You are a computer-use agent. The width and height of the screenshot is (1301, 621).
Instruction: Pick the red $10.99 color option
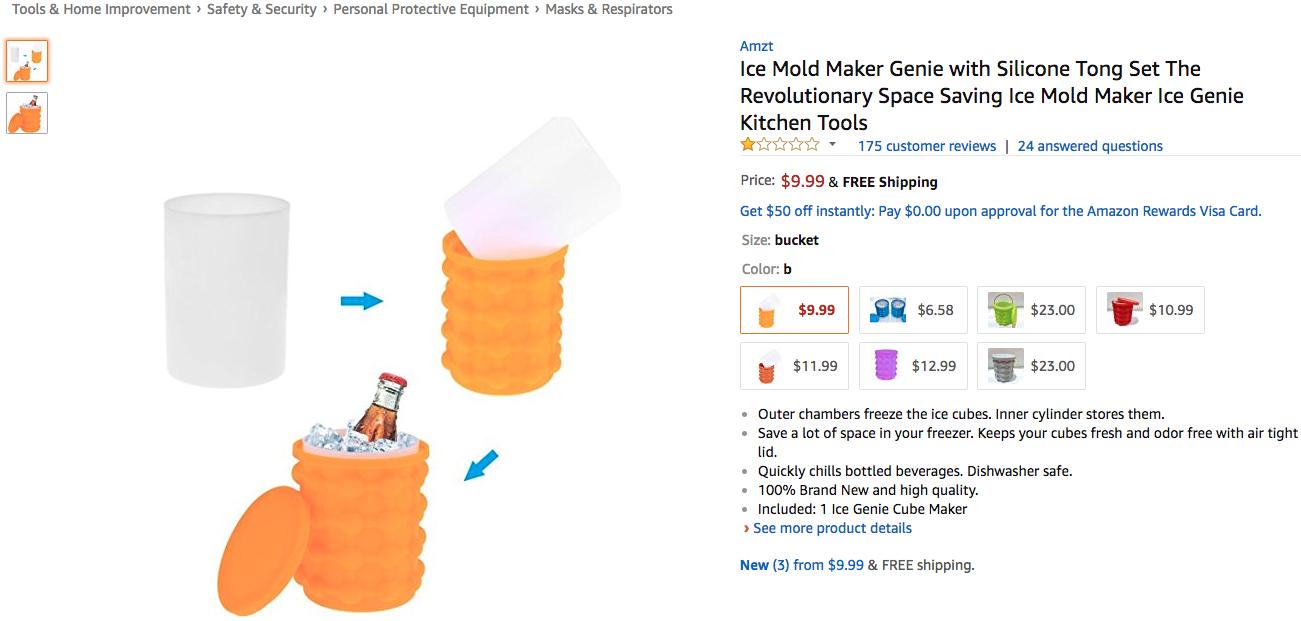1150,310
